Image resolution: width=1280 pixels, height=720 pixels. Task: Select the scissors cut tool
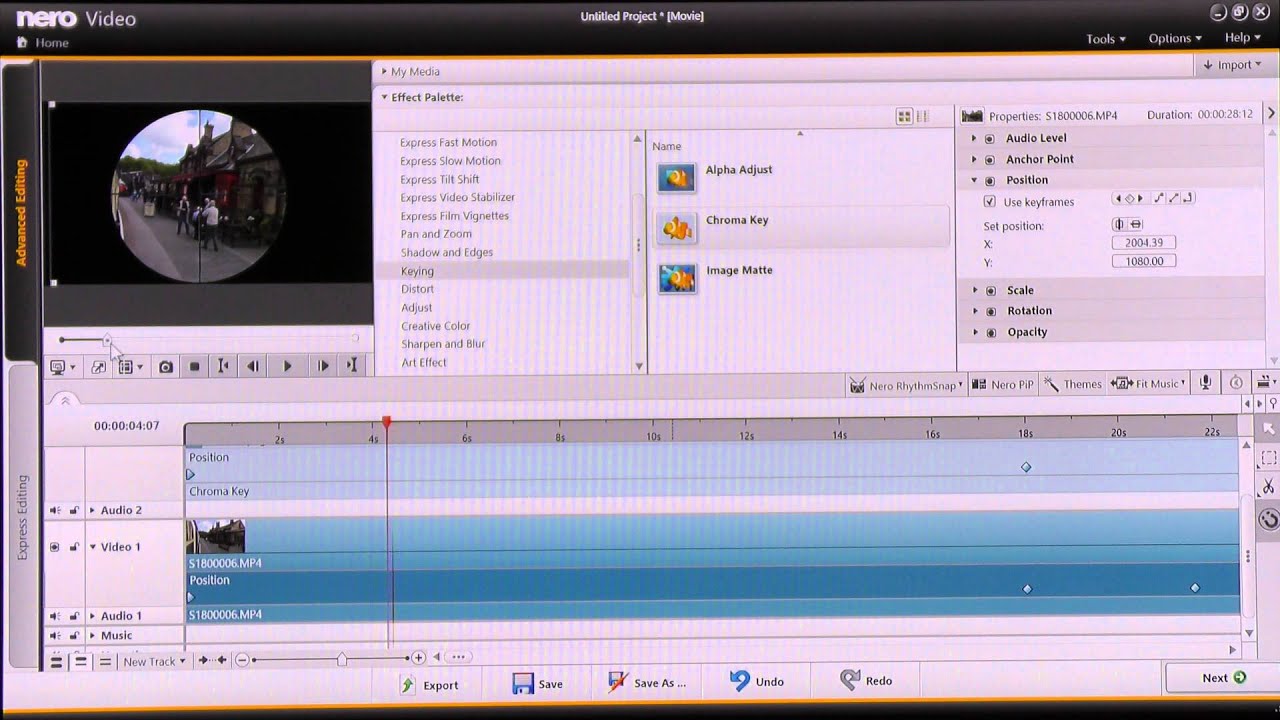tap(1268, 487)
